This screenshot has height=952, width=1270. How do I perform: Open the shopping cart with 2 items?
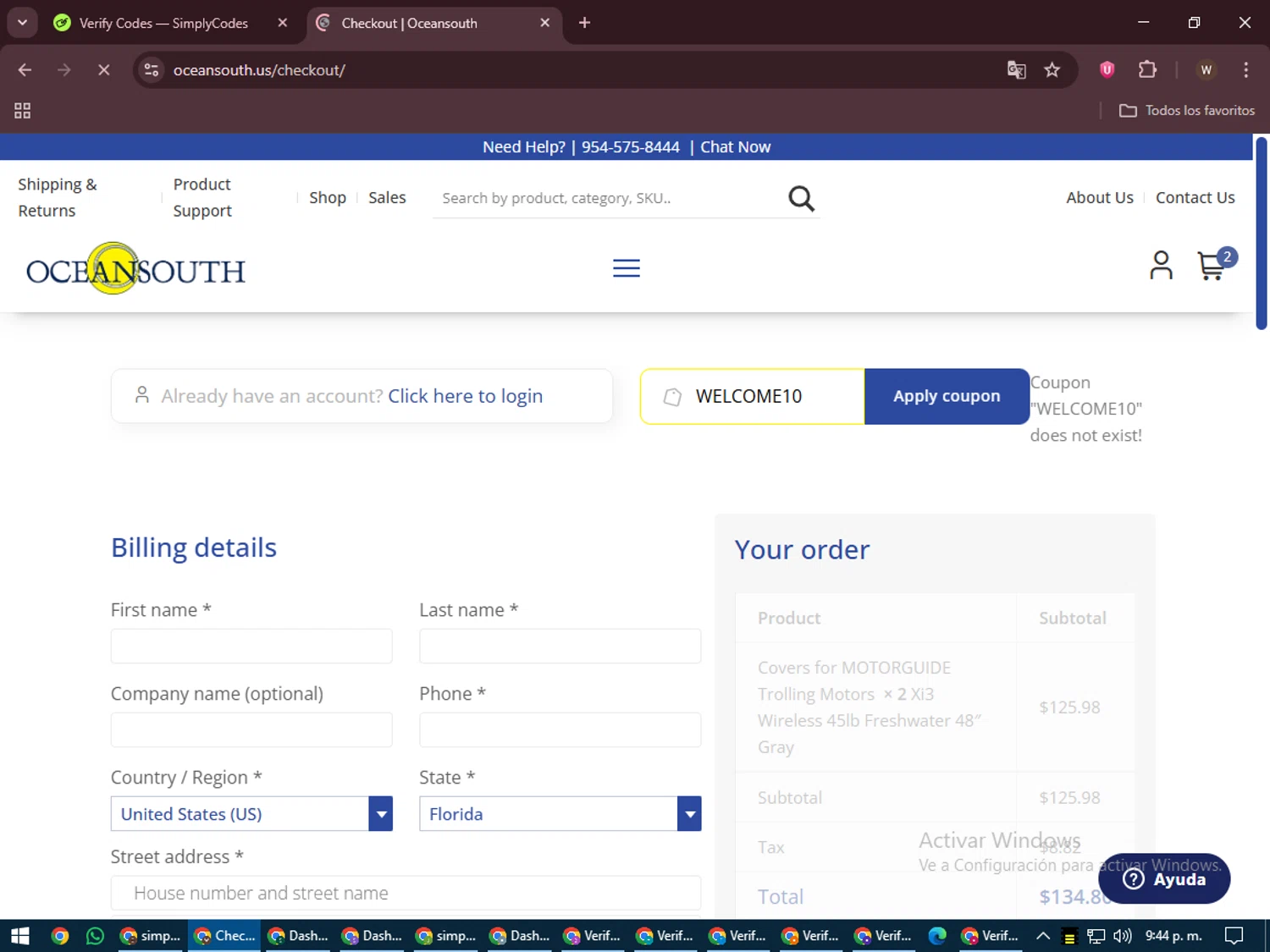tap(1216, 265)
